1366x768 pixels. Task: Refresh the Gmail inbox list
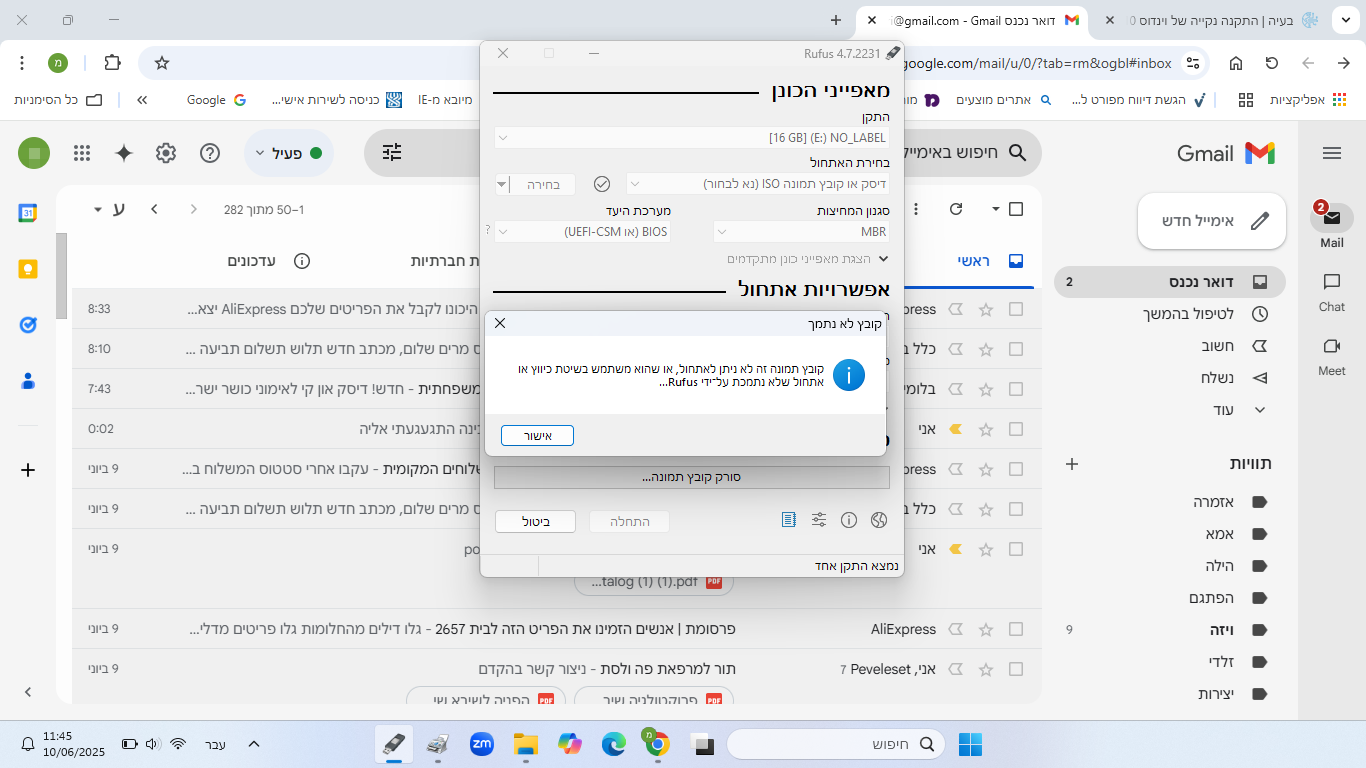(956, 209)
